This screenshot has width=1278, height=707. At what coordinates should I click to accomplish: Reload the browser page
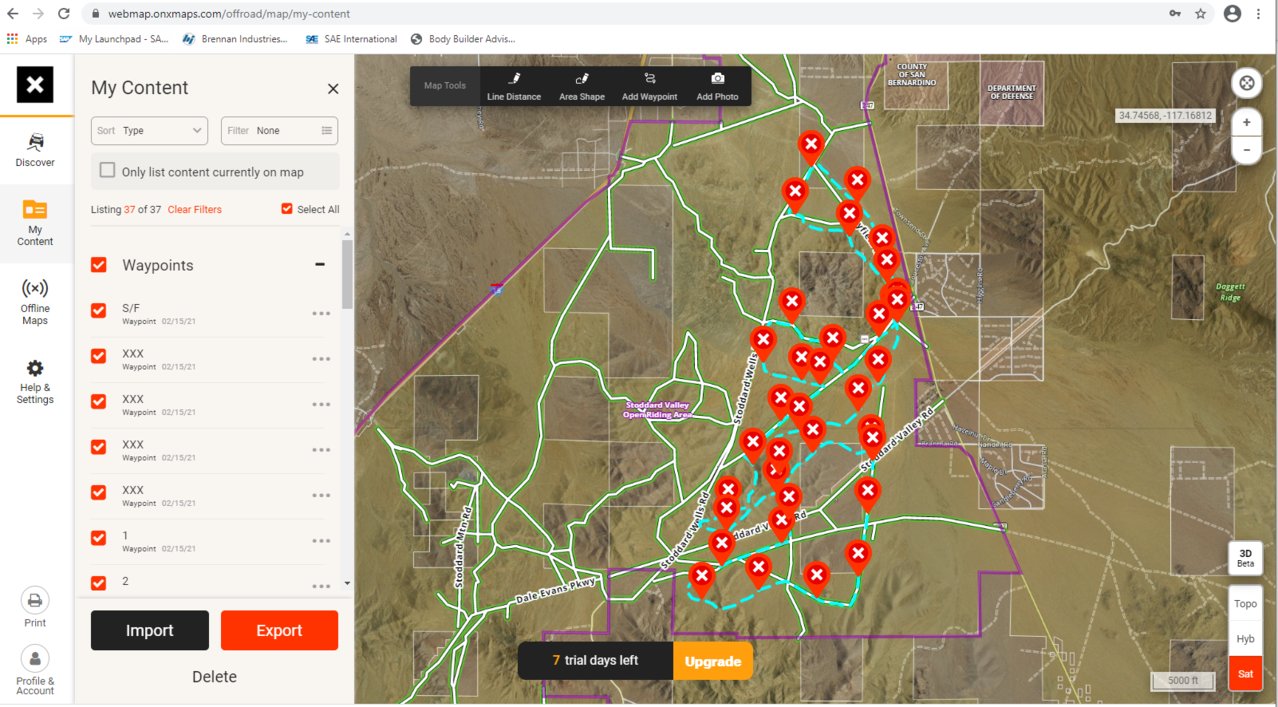[x=64, y=14]
